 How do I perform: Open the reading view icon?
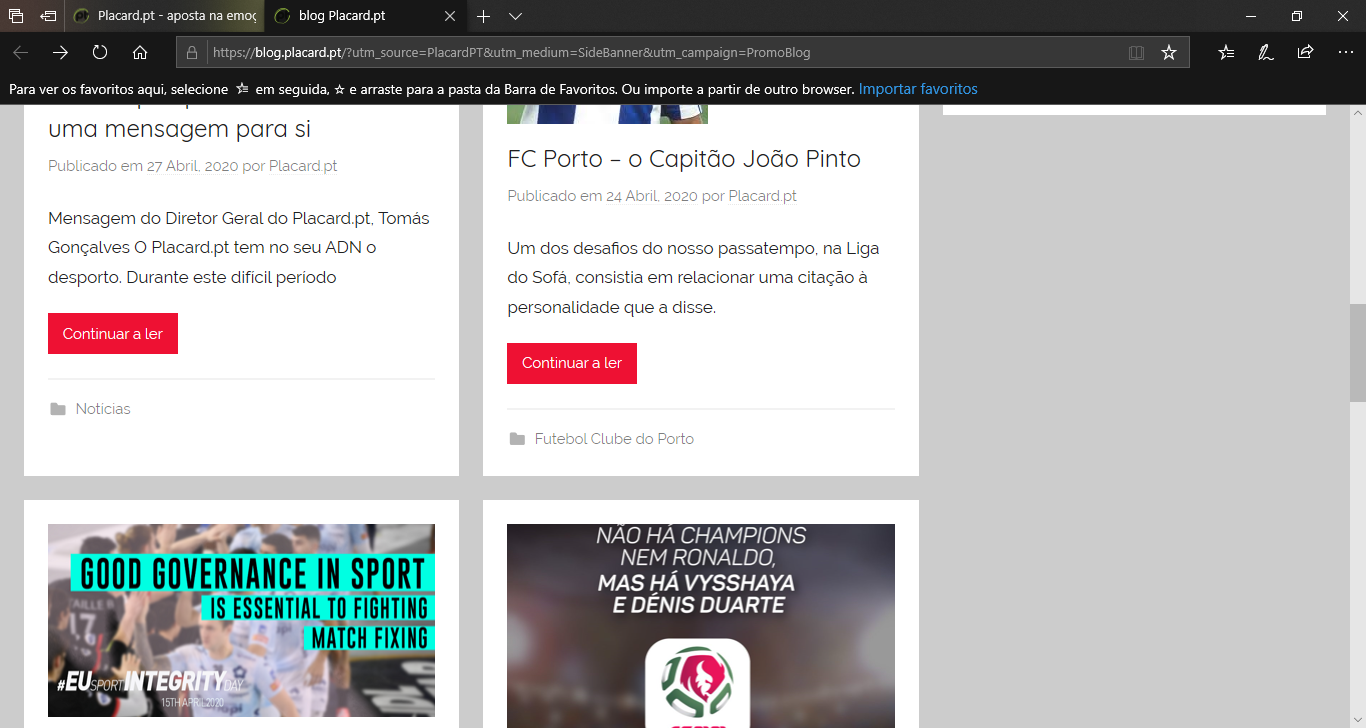point(1136,52)
